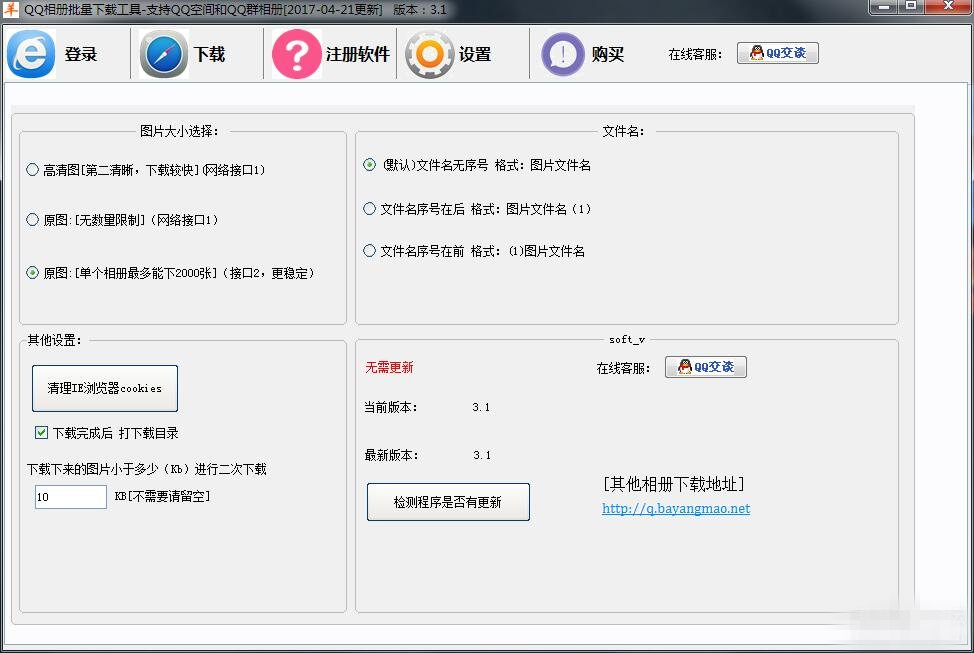Click the sheep app icon in title bar
The image size is (974, 653).
tap(11, 9)
